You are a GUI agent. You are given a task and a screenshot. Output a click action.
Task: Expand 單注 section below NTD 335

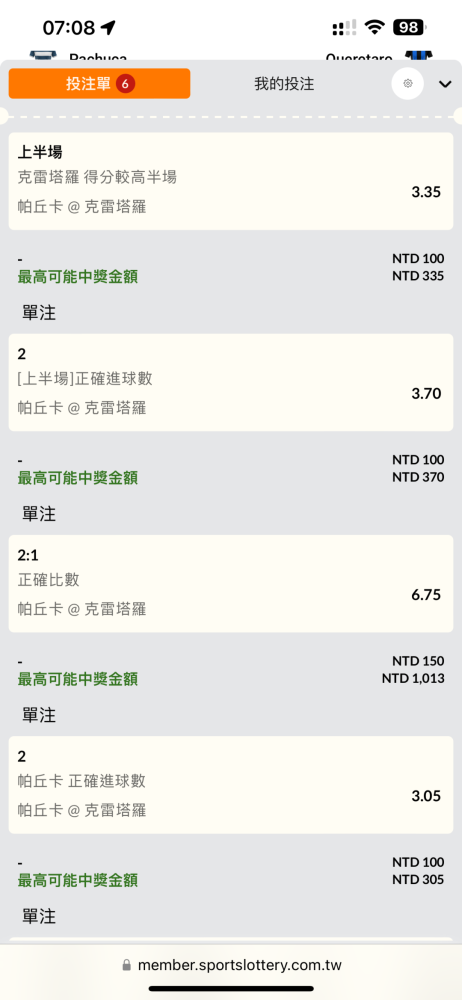coord(39,312)
